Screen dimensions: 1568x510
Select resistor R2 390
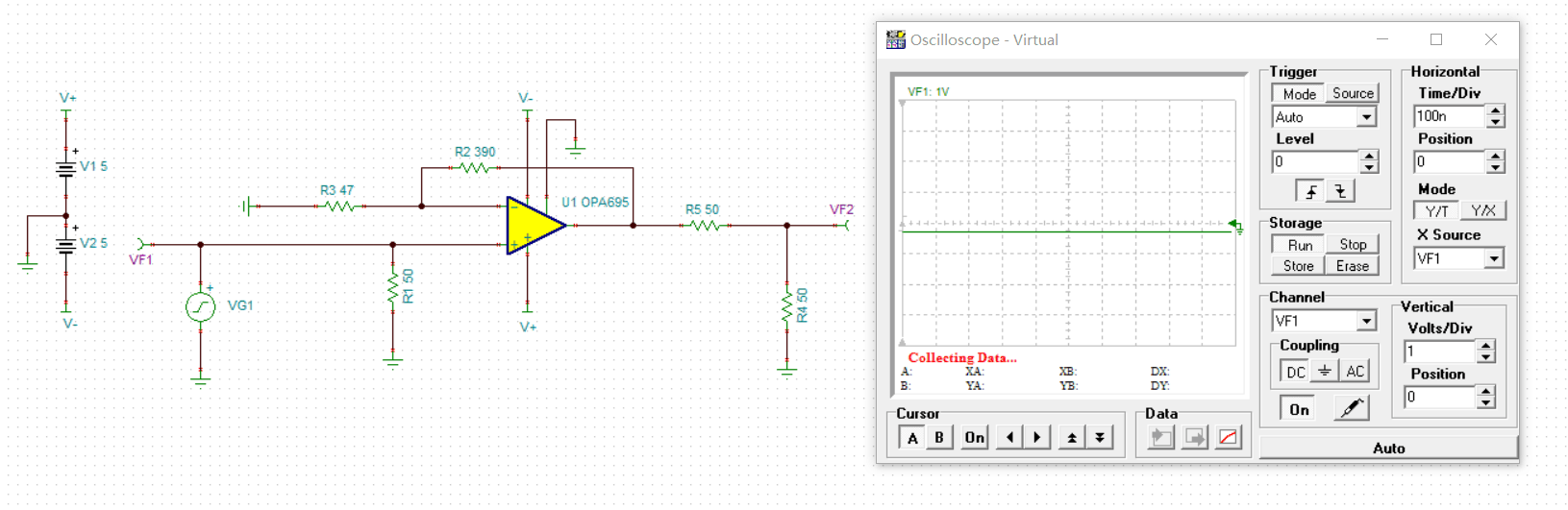coord(474,168)
